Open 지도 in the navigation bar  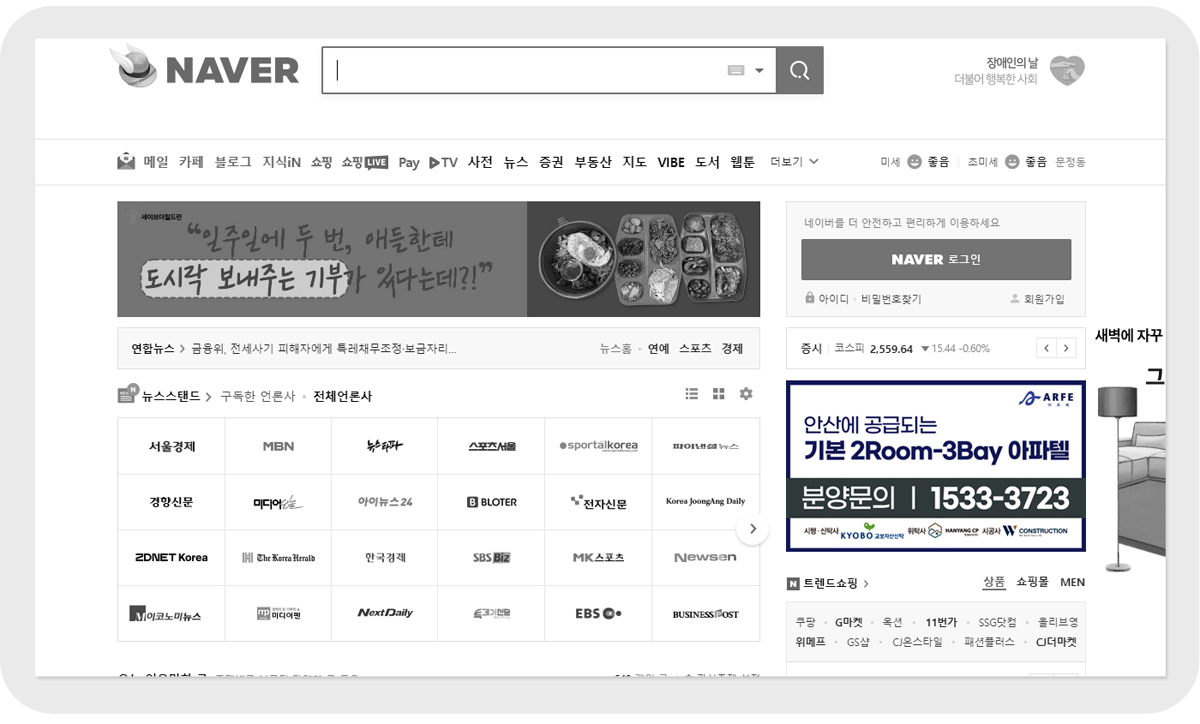tap(635, 162)
